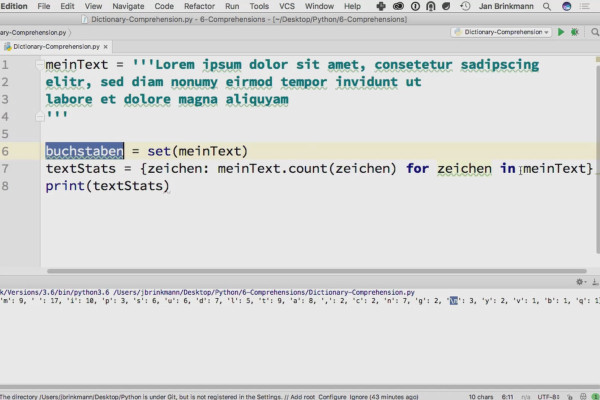The height and width of the screenshot is (400, 600).
Task: Click line number 5 in the gutter
Action: coord(5,134)
